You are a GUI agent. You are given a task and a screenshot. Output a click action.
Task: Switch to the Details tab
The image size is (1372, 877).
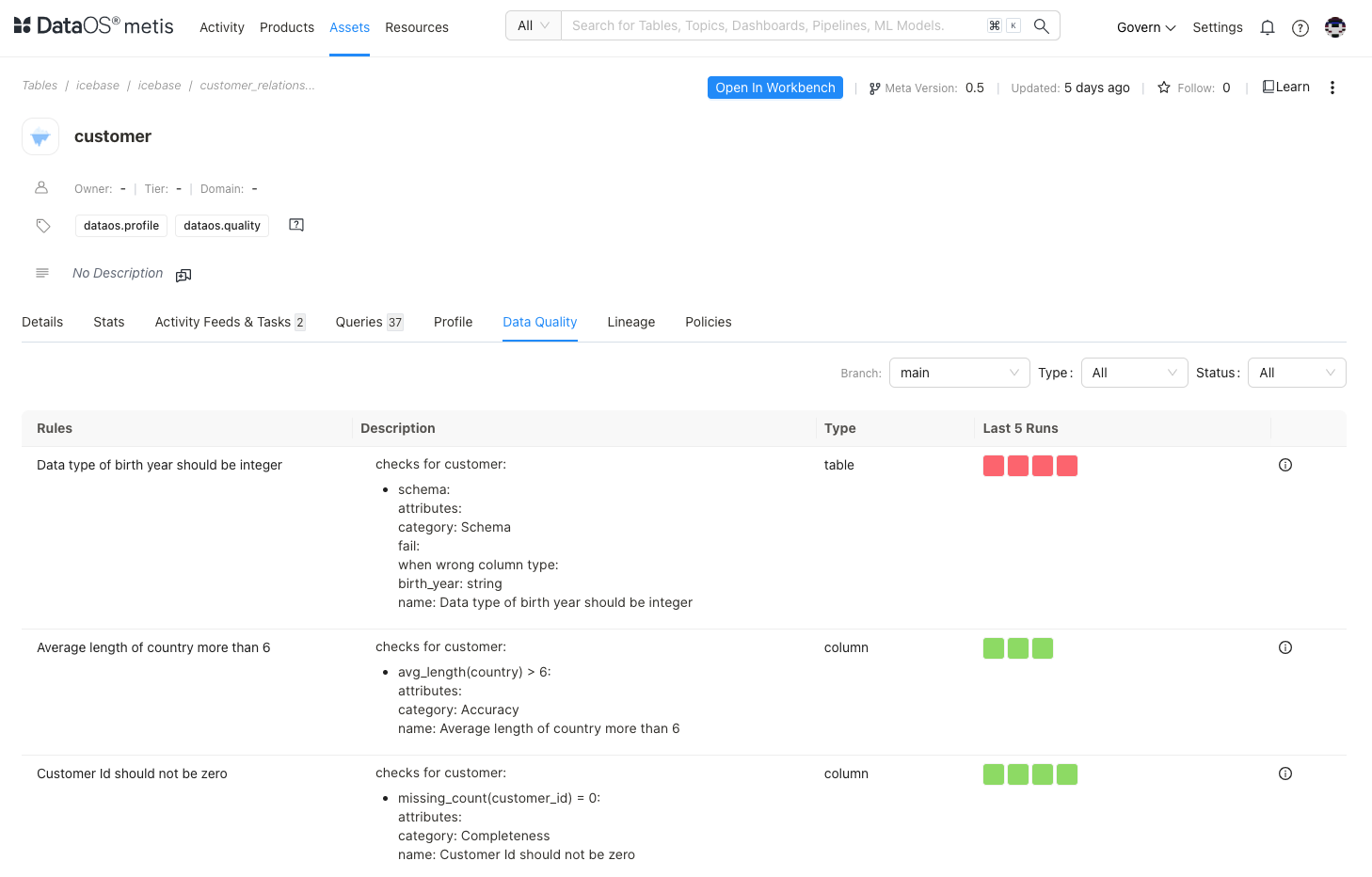pyautogui.click(x=42, y=322)
